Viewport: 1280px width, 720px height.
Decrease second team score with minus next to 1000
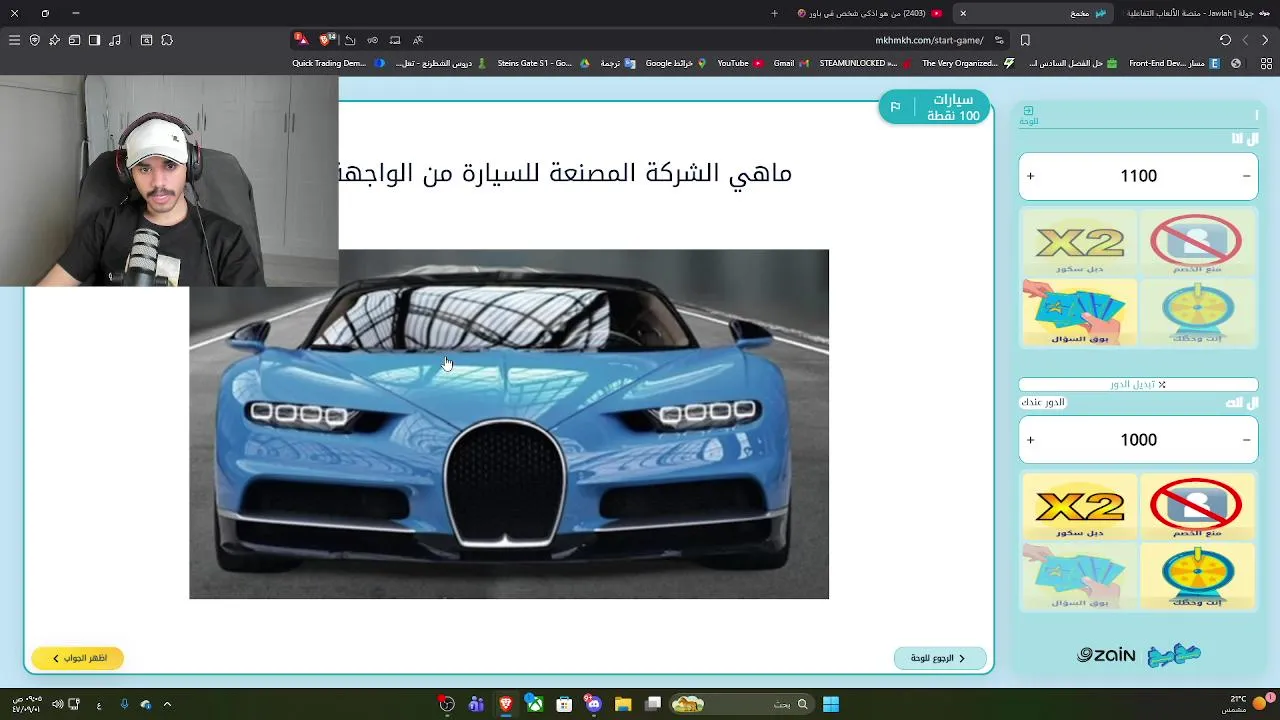[x=1246, y=440]
